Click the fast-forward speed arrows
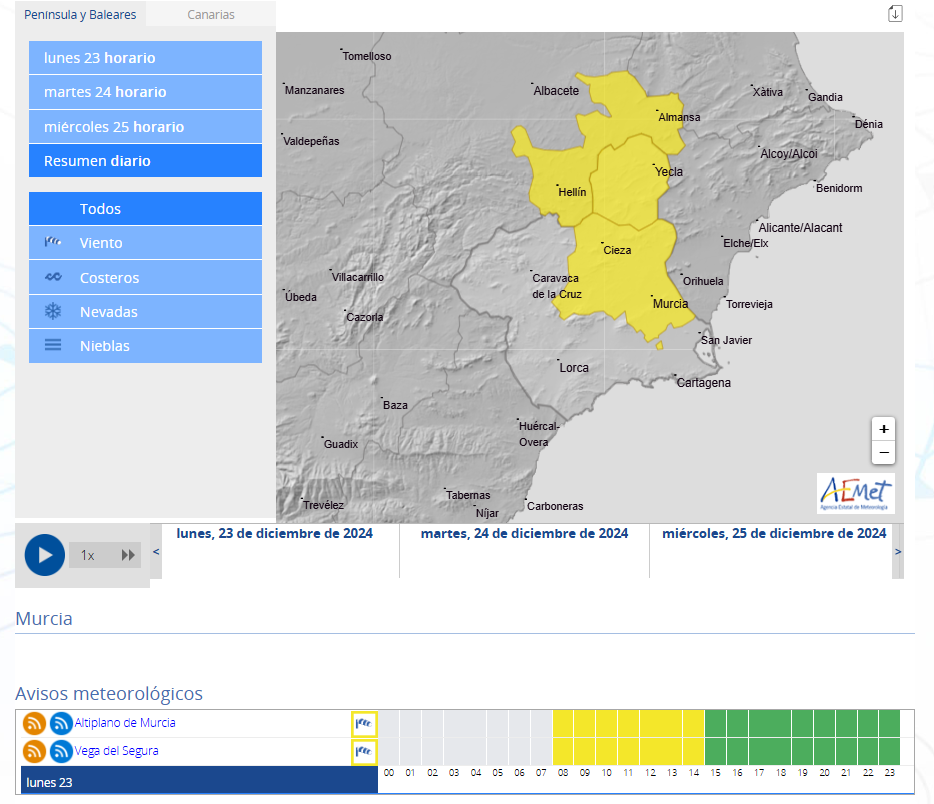This screenshot has height=804, width=934. pos(128,555)
